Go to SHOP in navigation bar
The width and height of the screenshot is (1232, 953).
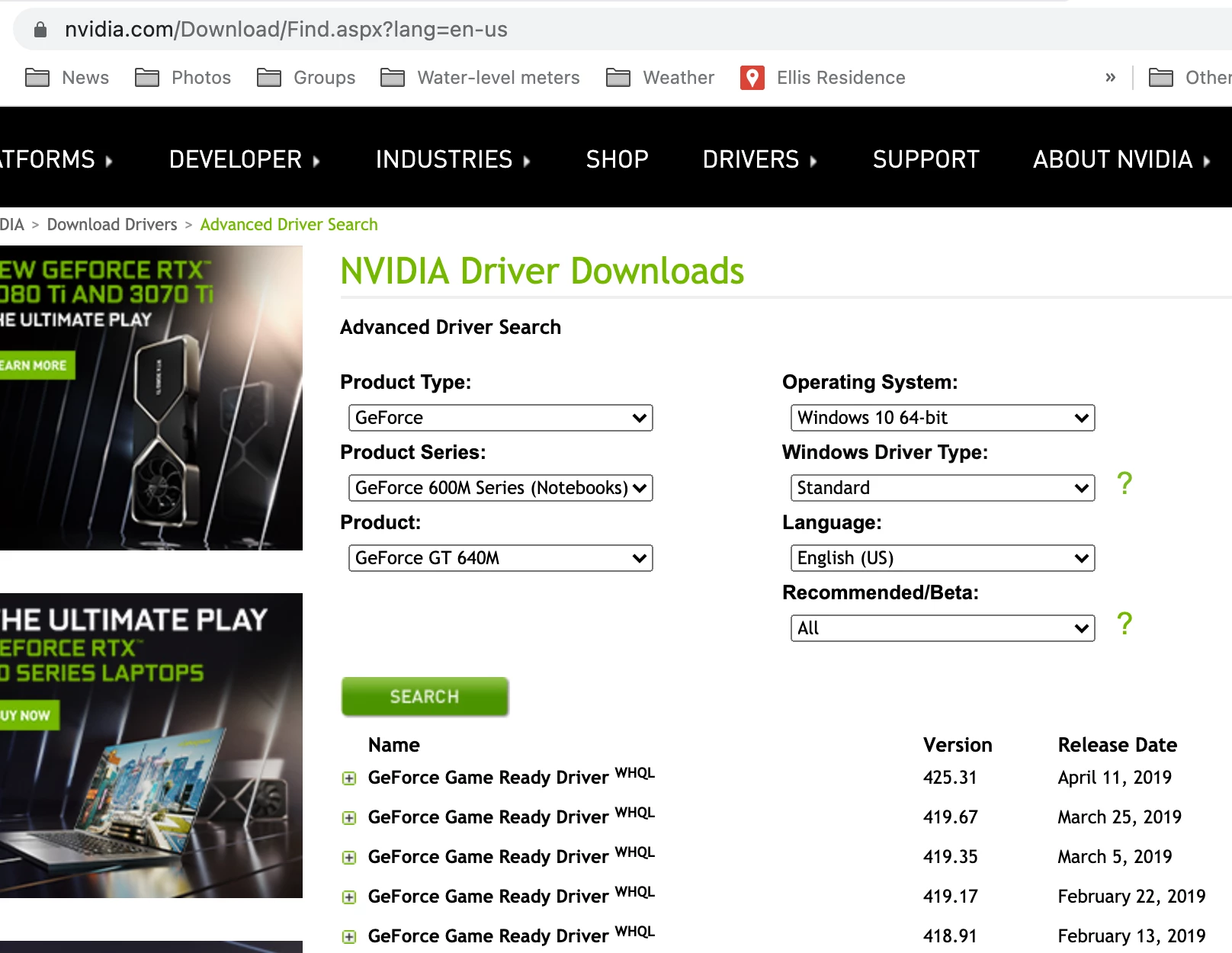pos(617,159)
